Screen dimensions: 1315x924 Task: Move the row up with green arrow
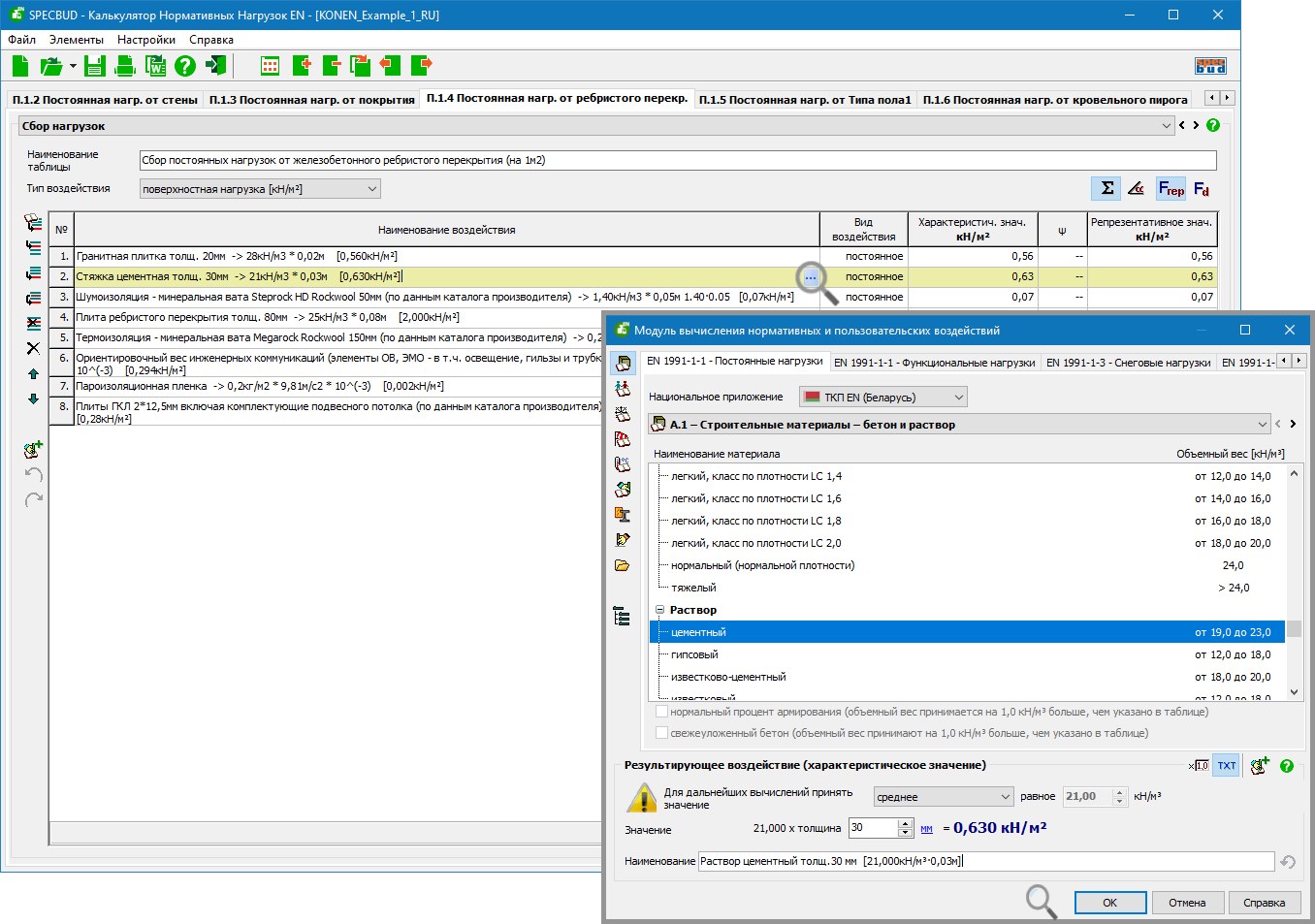point(33,373)
